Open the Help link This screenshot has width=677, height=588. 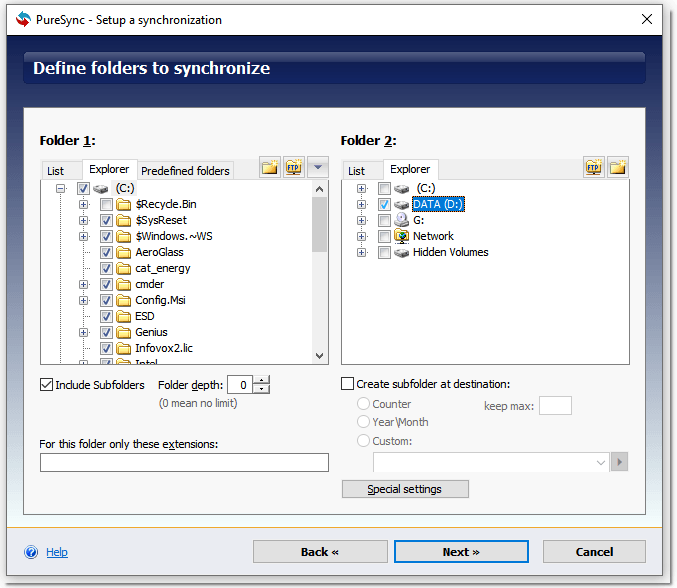[x=57, y=552]
